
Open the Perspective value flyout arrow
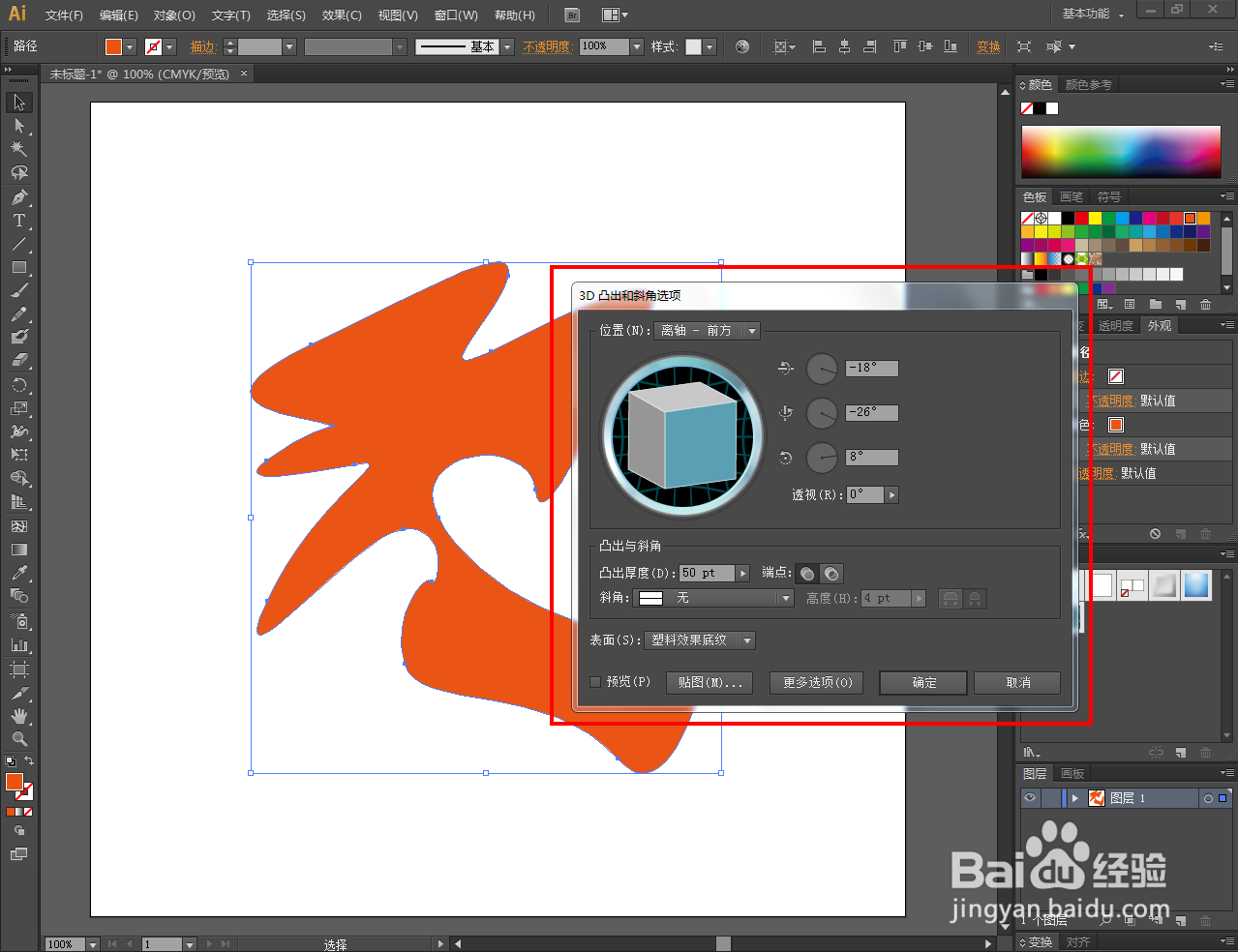click(x=891, y=494)
